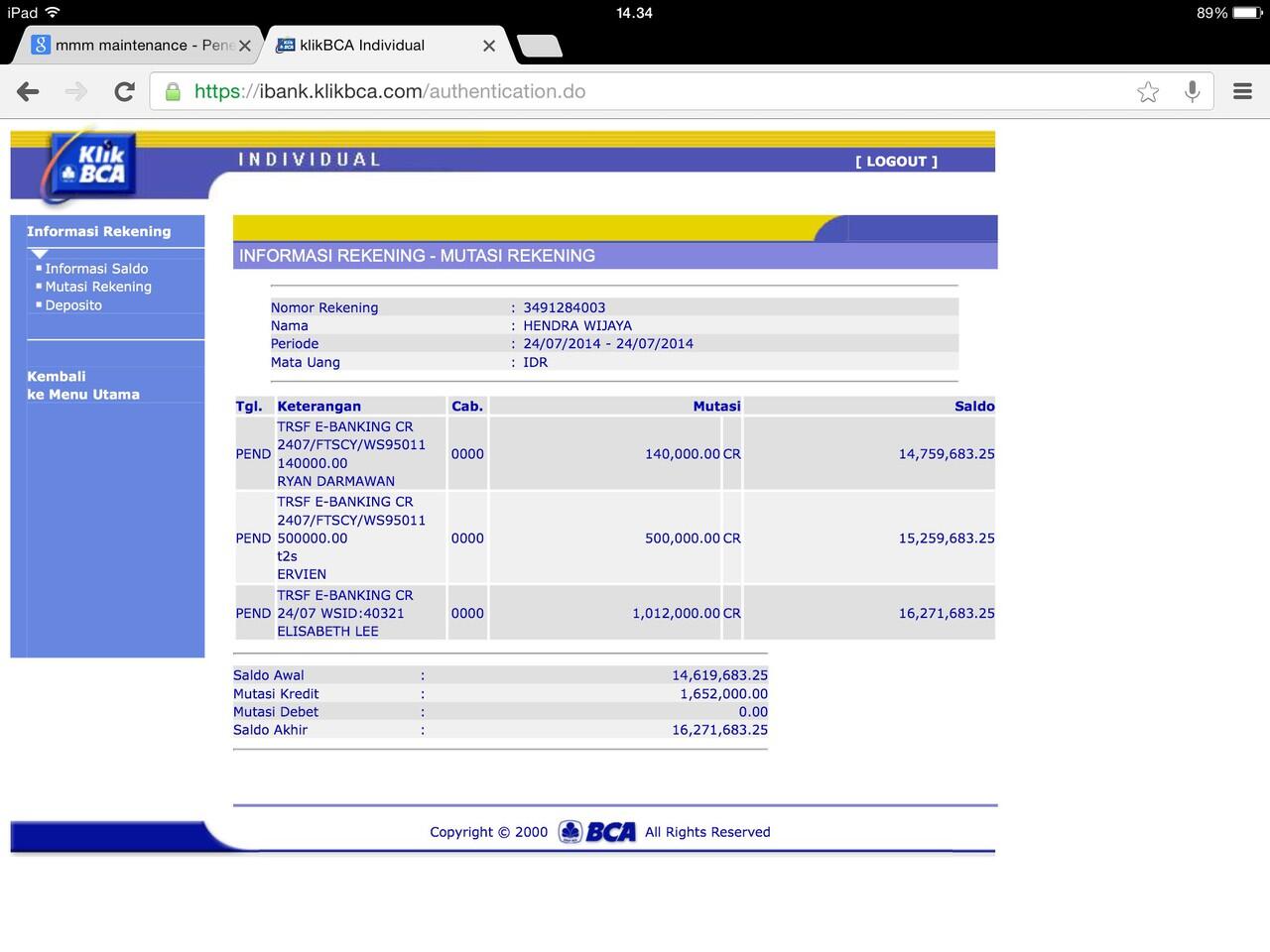The width and height of the screenshot is (1270, 952).
Task: Open Informasi Saldo in sidebar
Action: pos(96,269)
